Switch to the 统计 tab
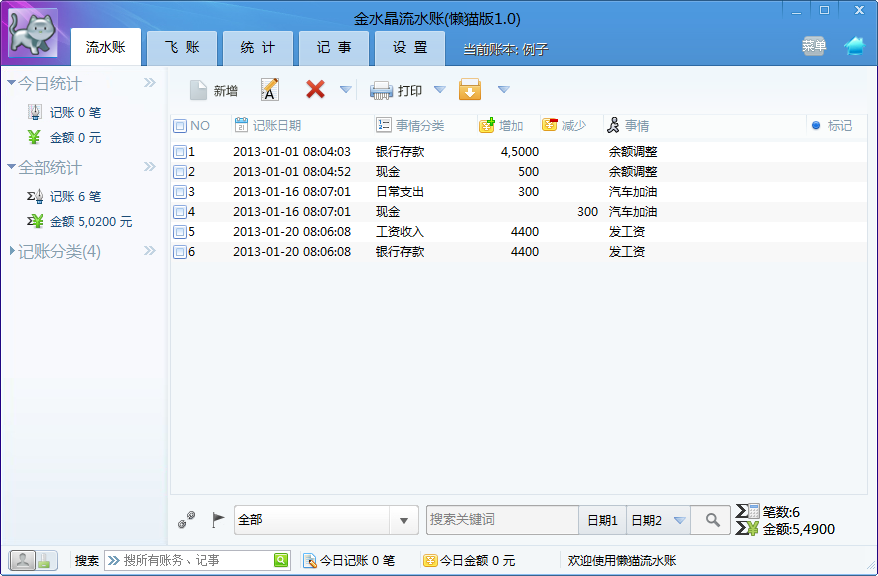This screenshot has height=576, width=878. [258, 48]
